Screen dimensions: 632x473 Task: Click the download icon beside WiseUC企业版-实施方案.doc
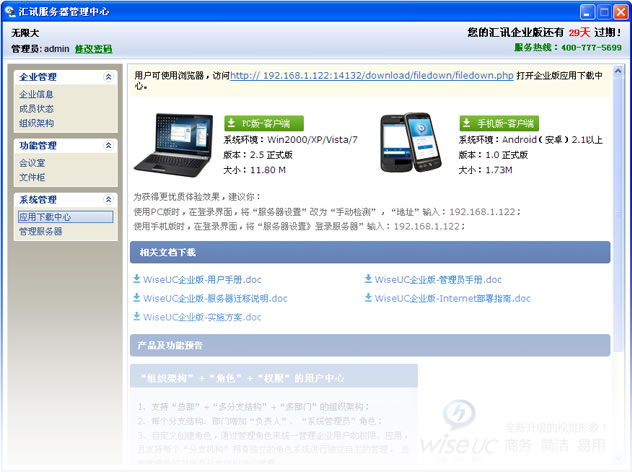[137, 316]
